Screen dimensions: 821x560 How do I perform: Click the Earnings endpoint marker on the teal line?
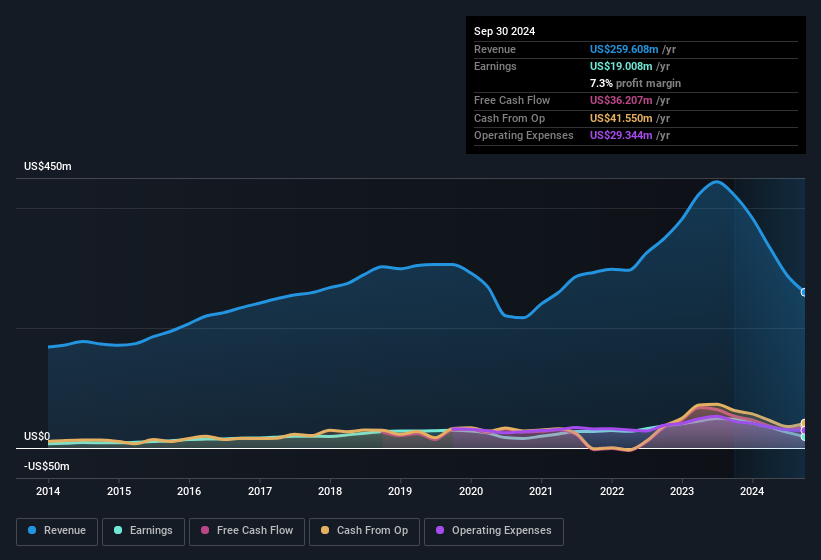click(x=804, y=436)
